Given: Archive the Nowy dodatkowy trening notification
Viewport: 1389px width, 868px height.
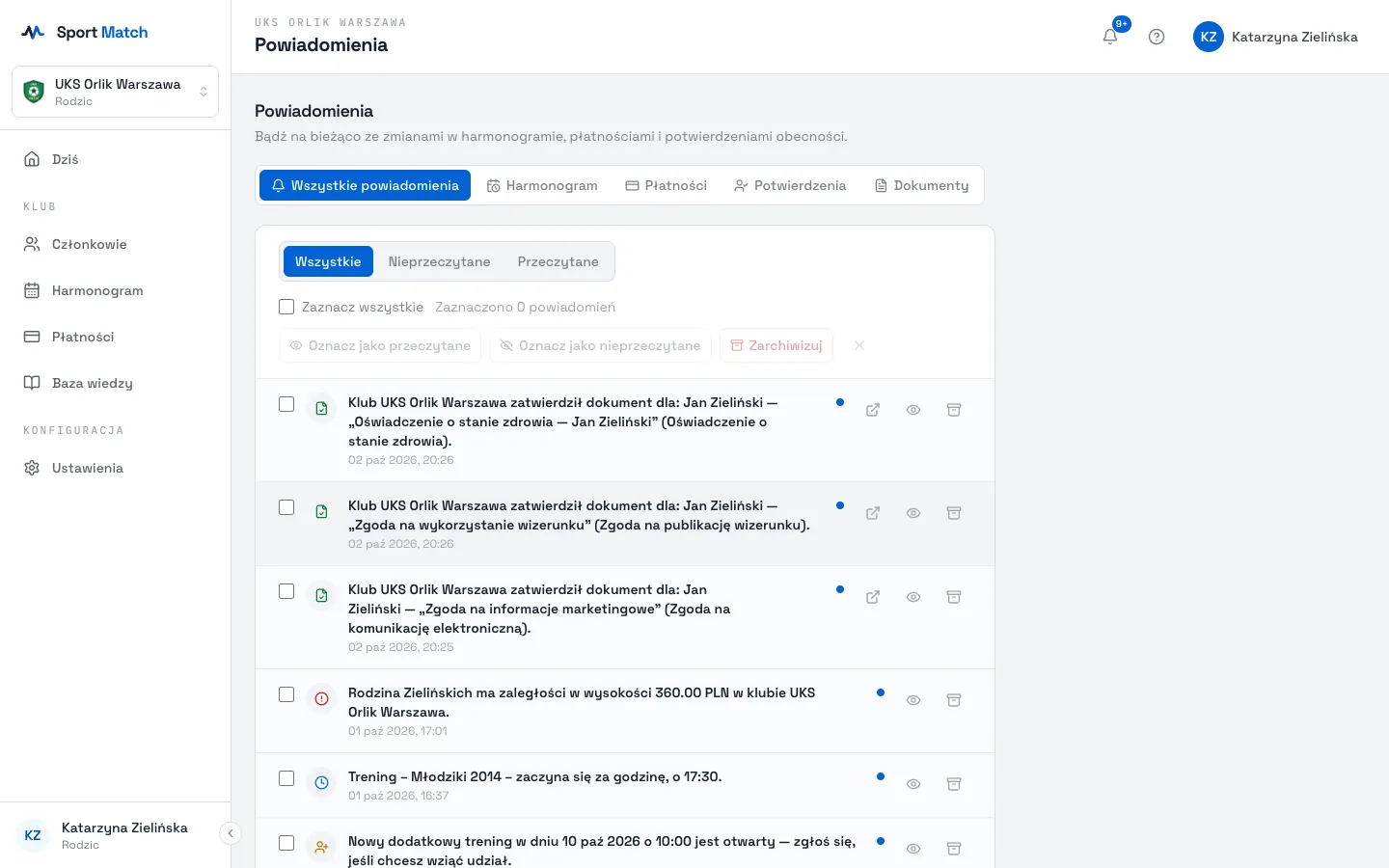Looking at the screenshot, I should click(x=954, y=849).
